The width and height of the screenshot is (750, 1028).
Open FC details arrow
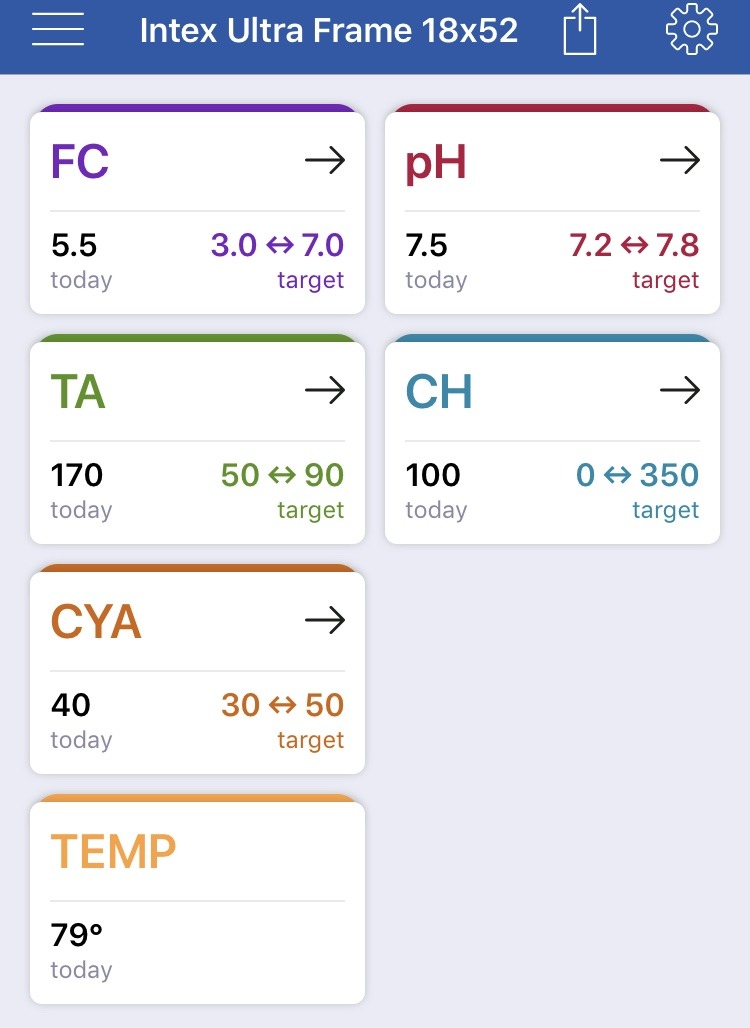(x=325, y=160)
